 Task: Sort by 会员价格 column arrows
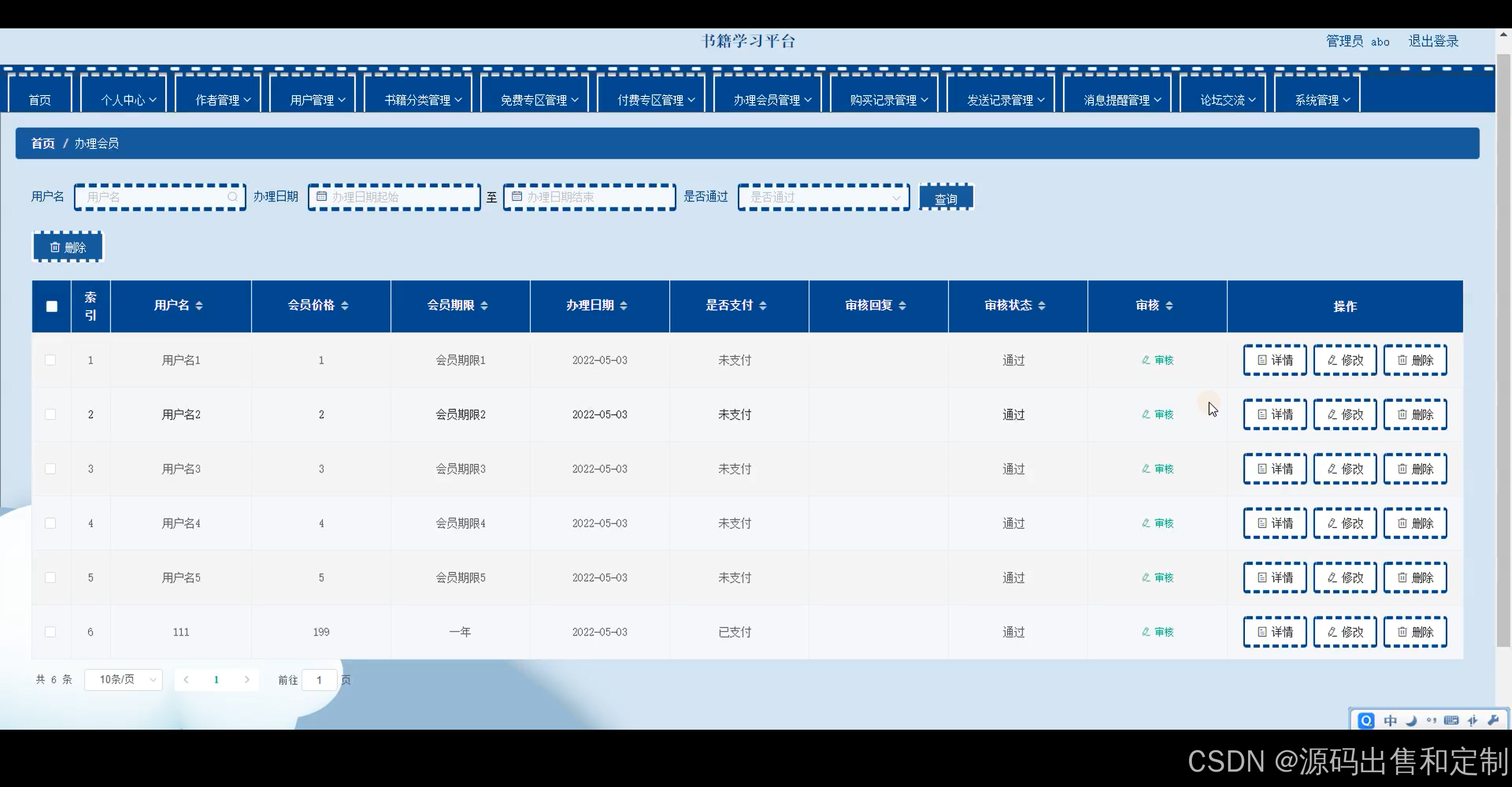pyautogui.click(x=345, y=305)
